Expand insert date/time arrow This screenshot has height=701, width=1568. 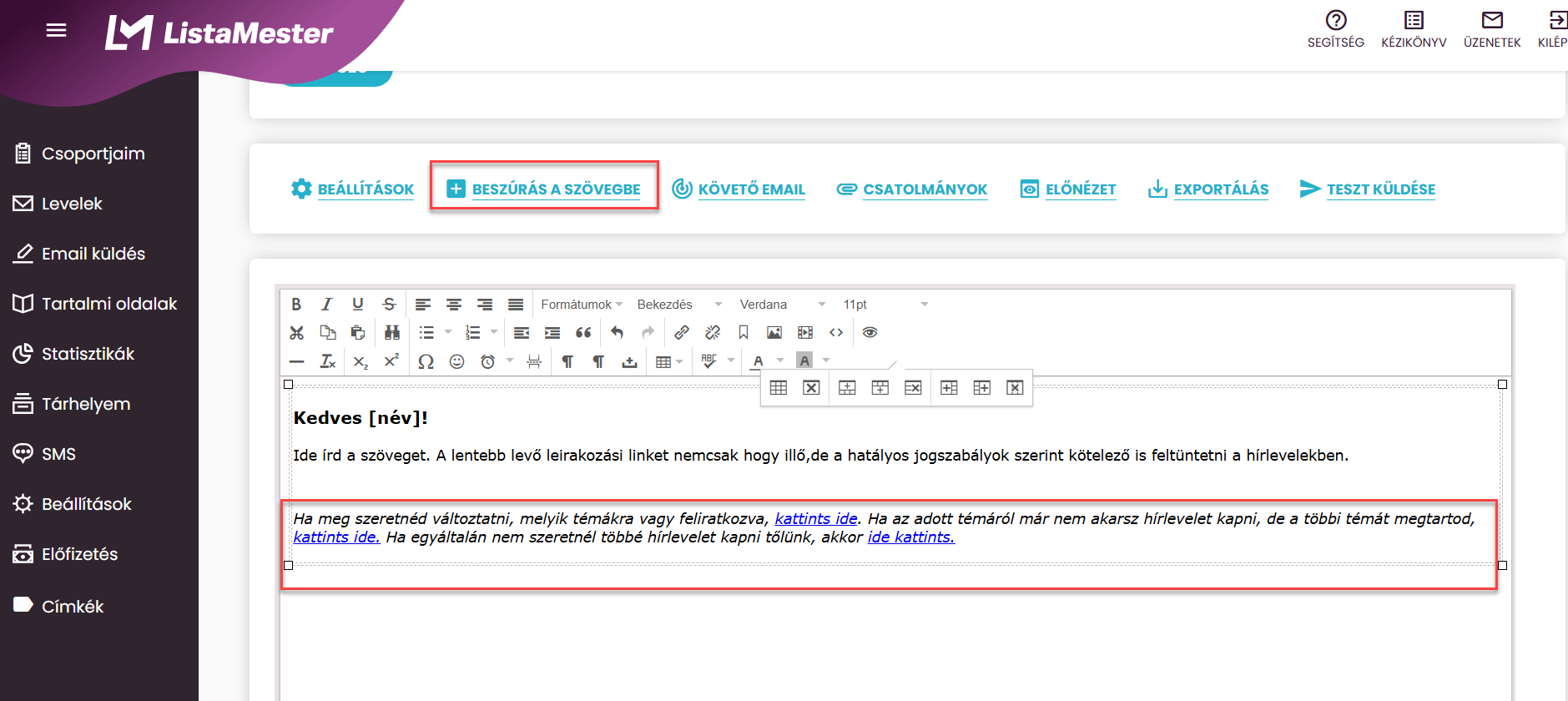pyautogui.click(x=510, y=361)
